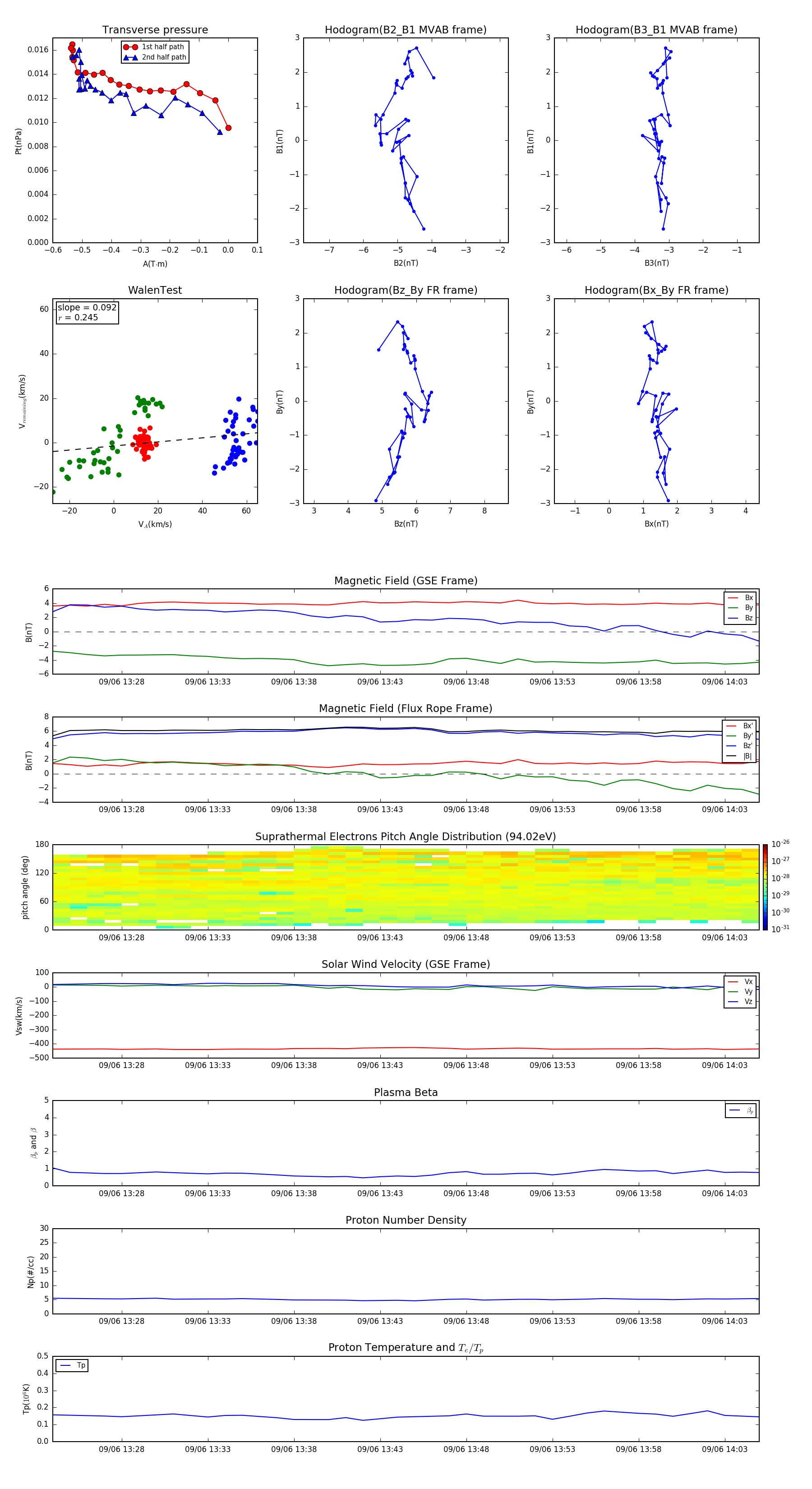
Task: Click the "Bx(nT)" x-axis label
Action: pos(656,524)
